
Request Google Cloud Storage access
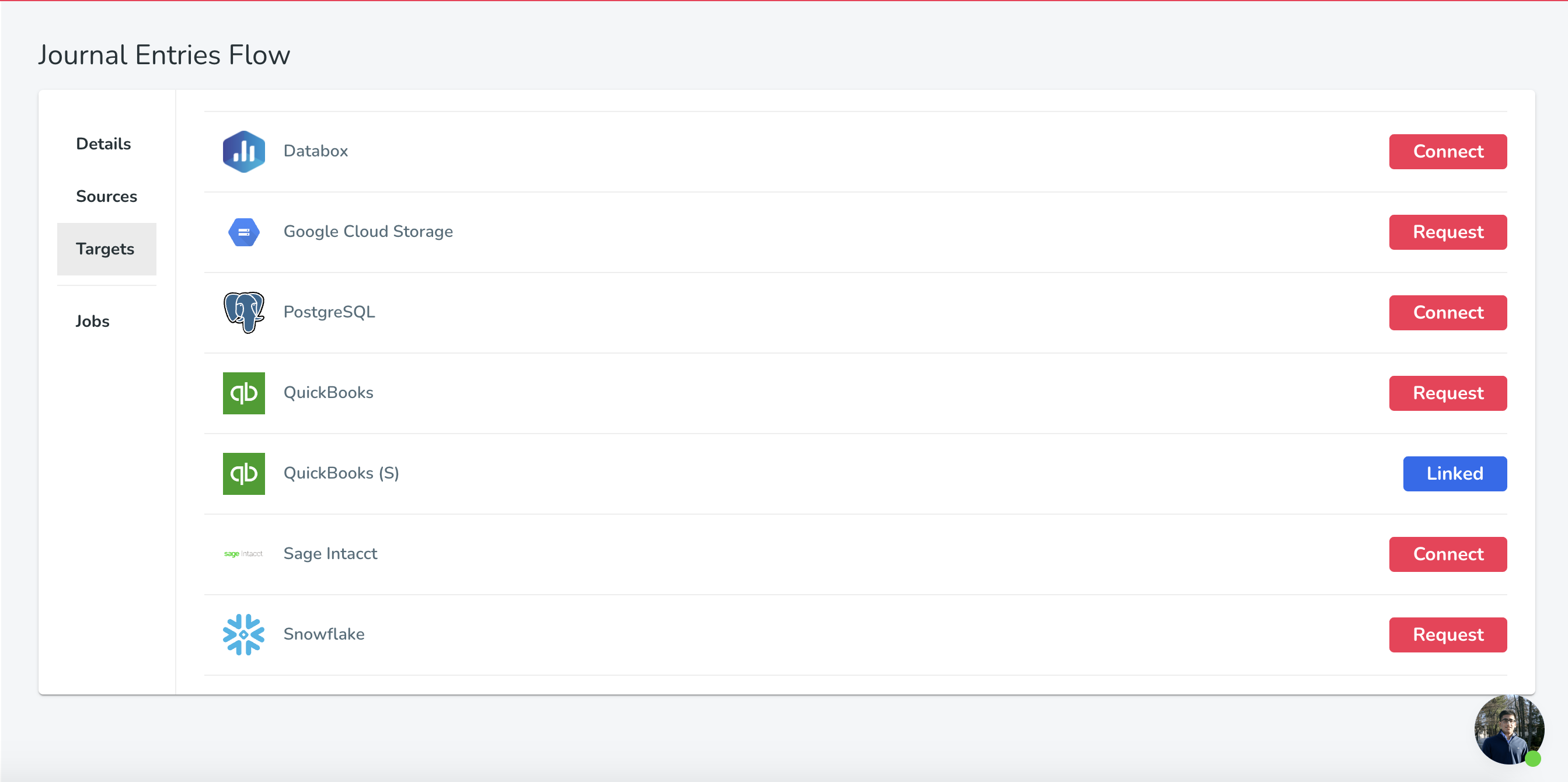(x=1448, y=232)
